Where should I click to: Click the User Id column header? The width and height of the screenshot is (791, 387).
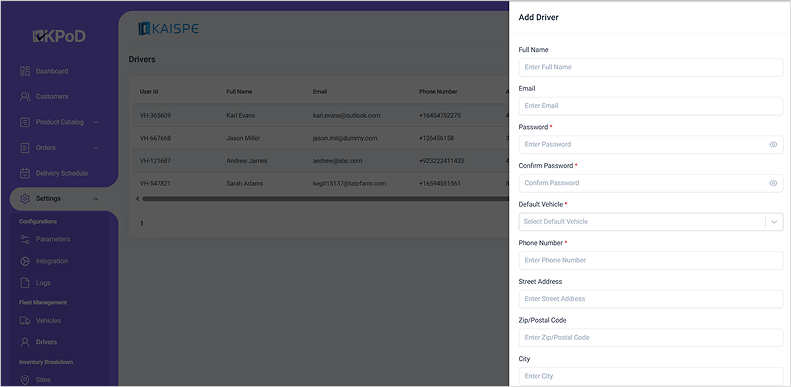click(149, 92)
